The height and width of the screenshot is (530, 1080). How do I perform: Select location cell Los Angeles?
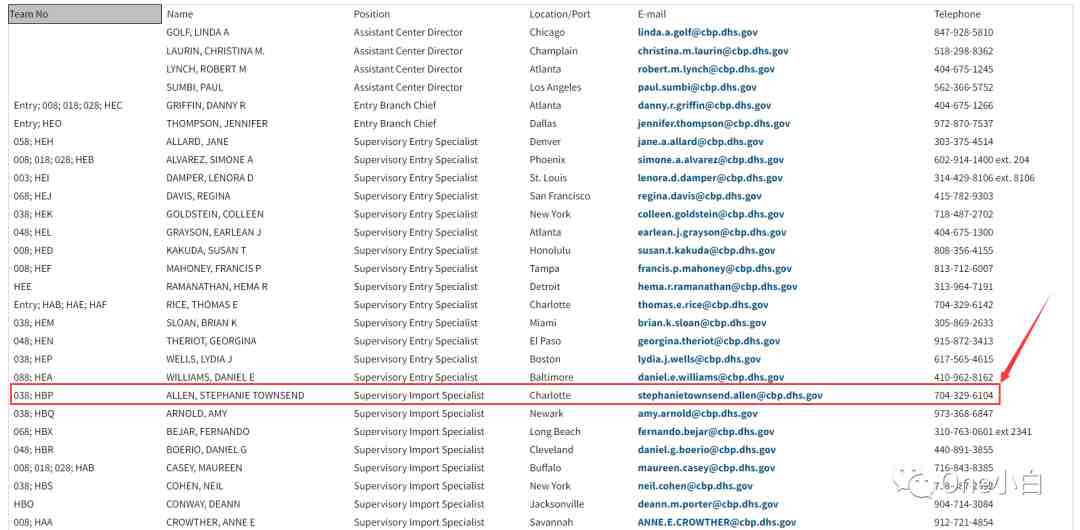click(555, 88)
